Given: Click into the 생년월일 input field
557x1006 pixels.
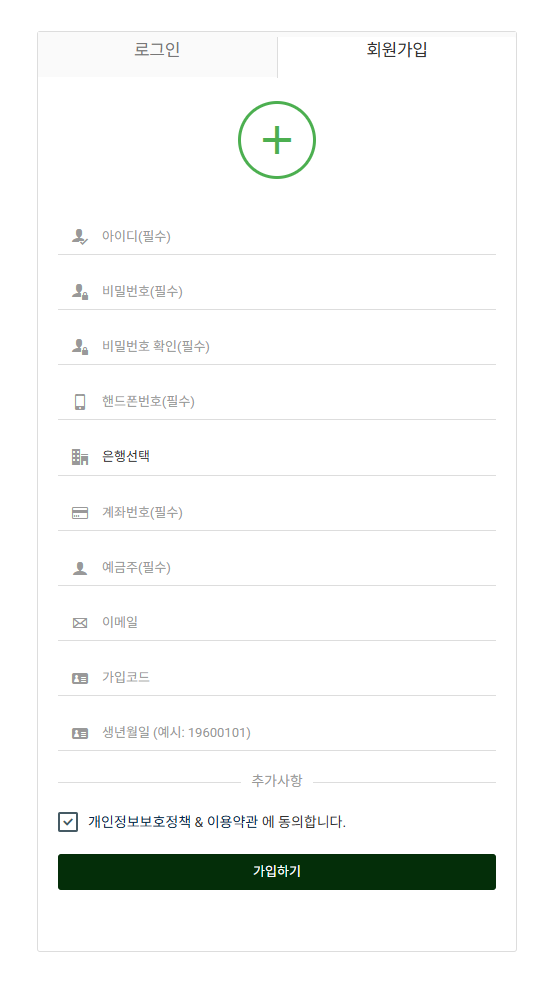Looking at the screenshot, I should tap(277, 733).
